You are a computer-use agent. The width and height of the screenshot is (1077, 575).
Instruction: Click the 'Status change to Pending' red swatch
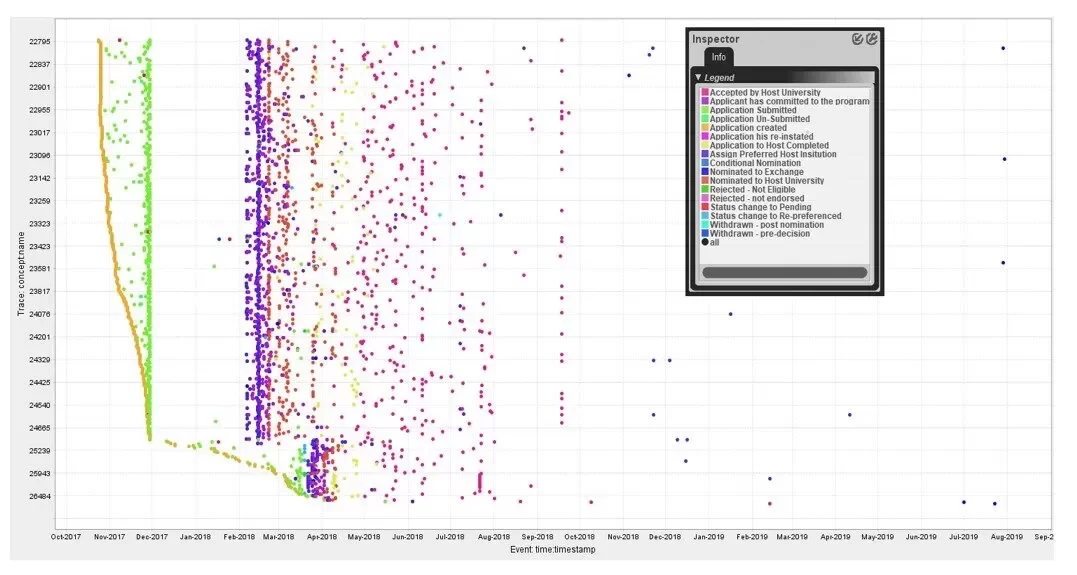pyautogui.click(x=705, y=207)
